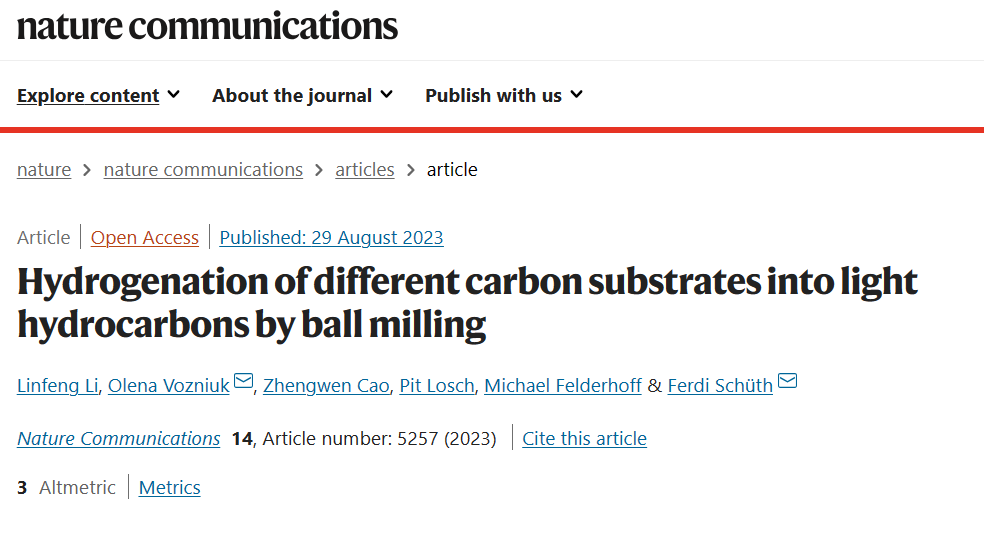Click the envelope icon beside Ferdi Schüth
984x548 pixels.
(787, 381)
